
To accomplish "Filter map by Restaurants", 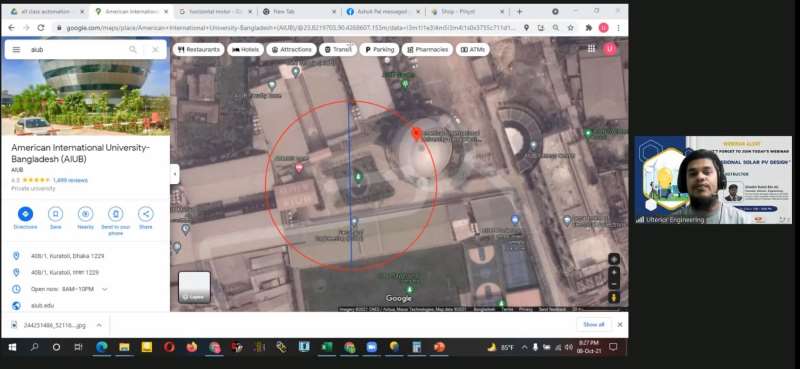I will (199, 50).
